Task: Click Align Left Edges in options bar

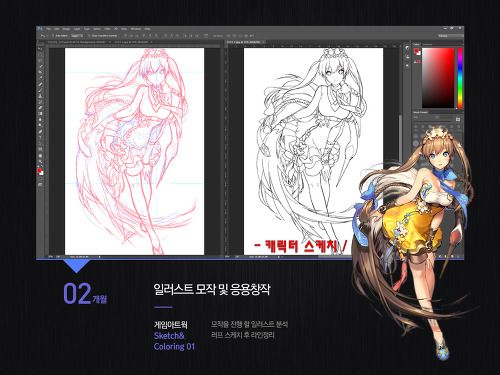Action: [x=144, y=35]
